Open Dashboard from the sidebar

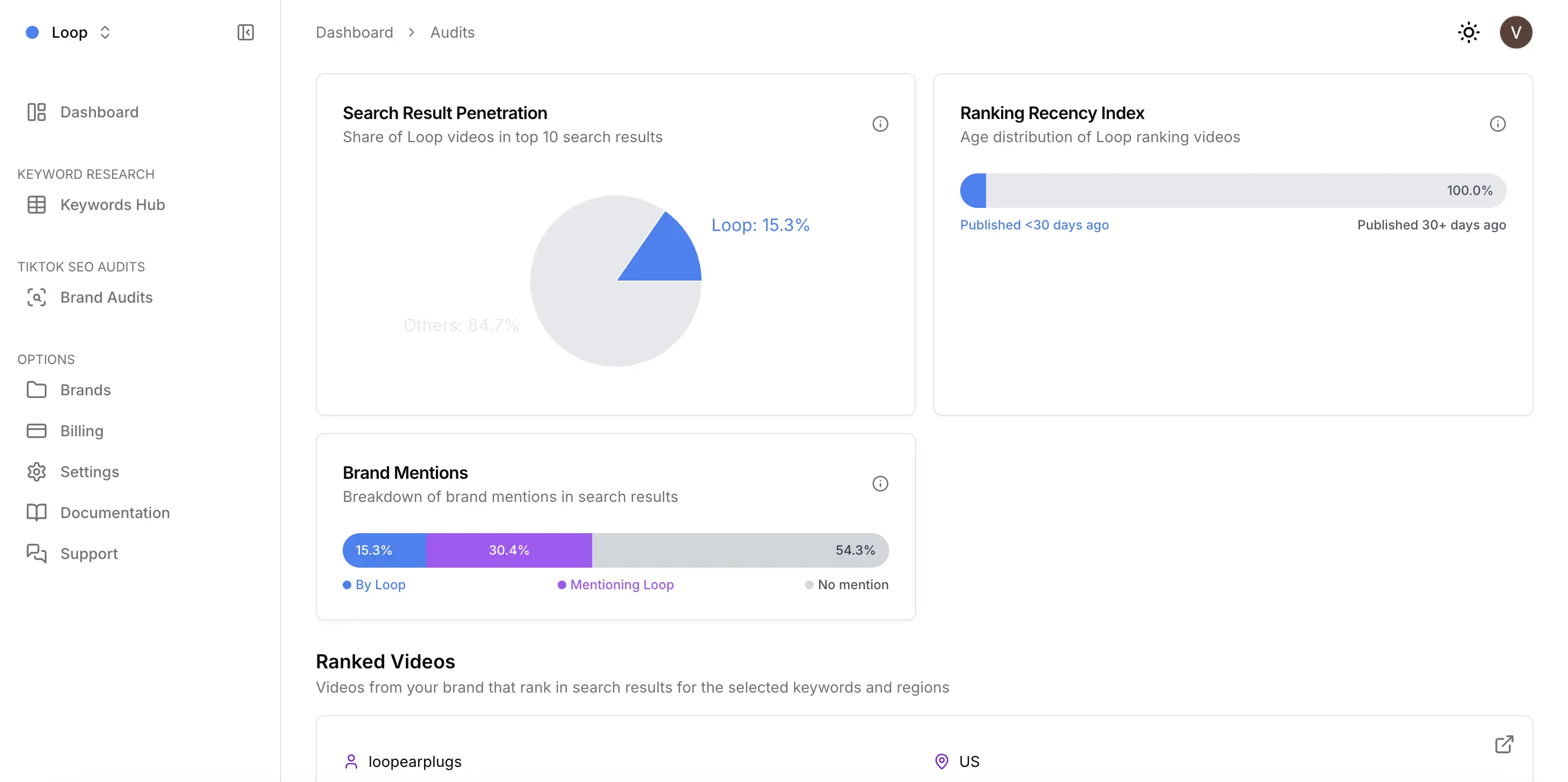(99, 112)
